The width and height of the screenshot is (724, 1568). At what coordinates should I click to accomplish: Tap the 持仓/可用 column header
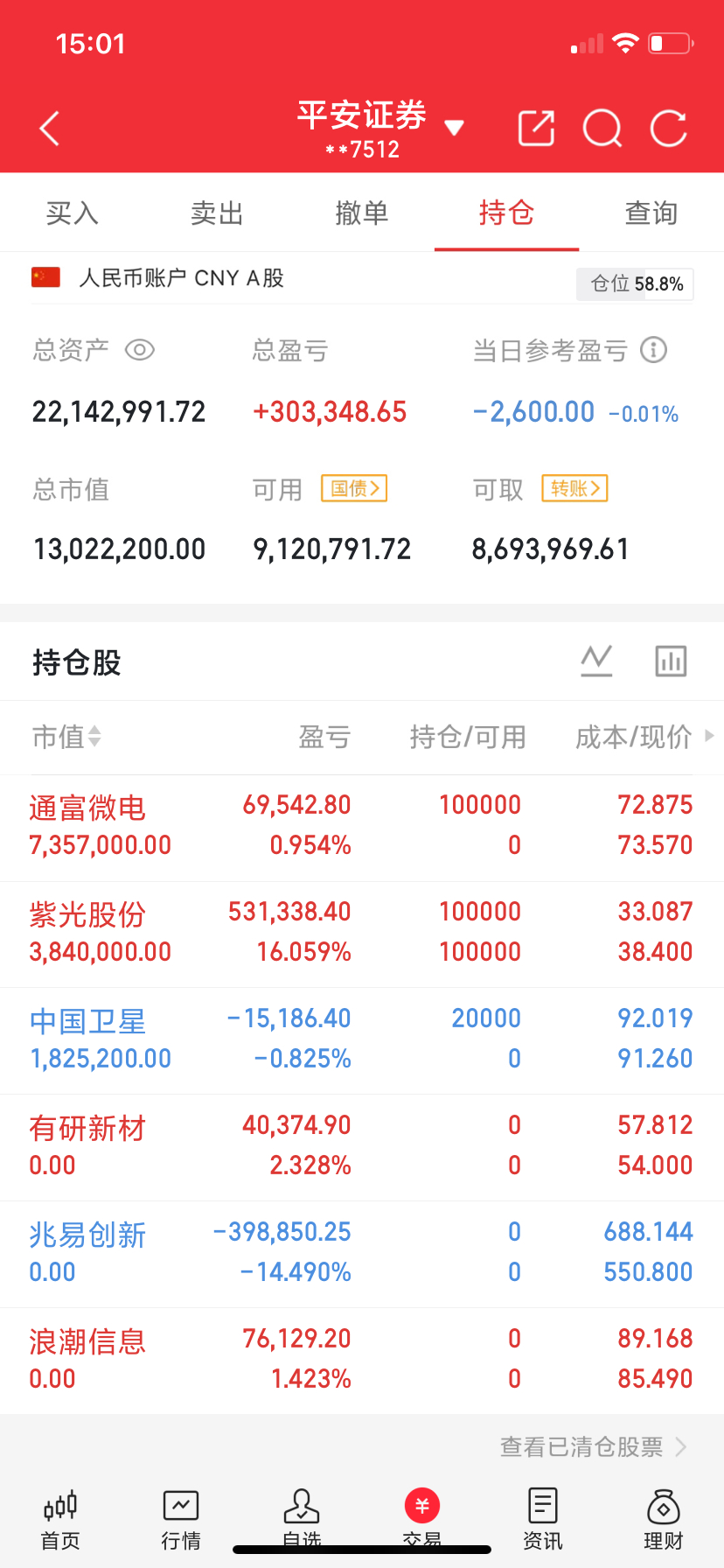[468, 737]
